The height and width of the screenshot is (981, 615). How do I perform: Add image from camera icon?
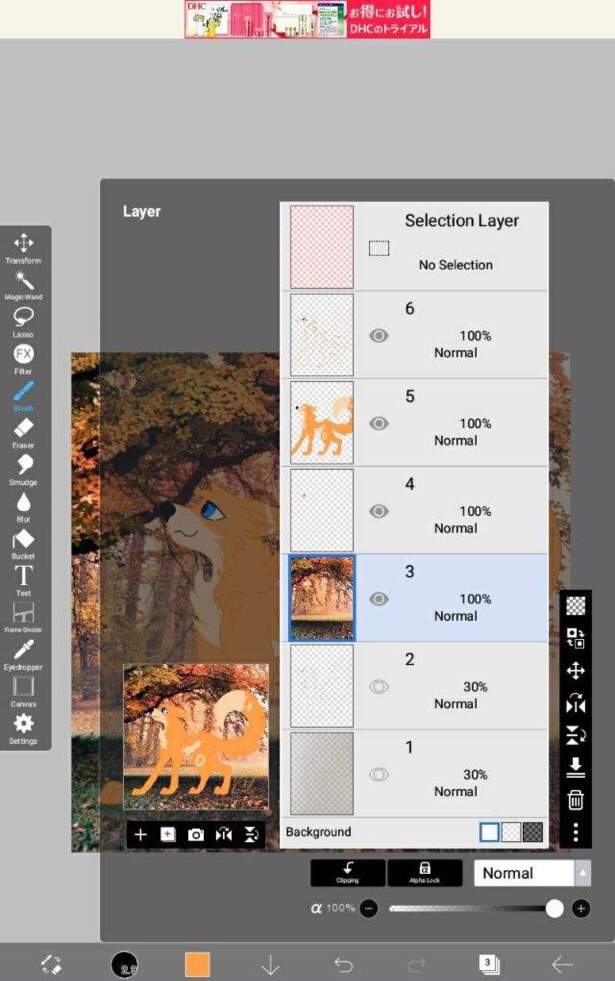[196, 835]
